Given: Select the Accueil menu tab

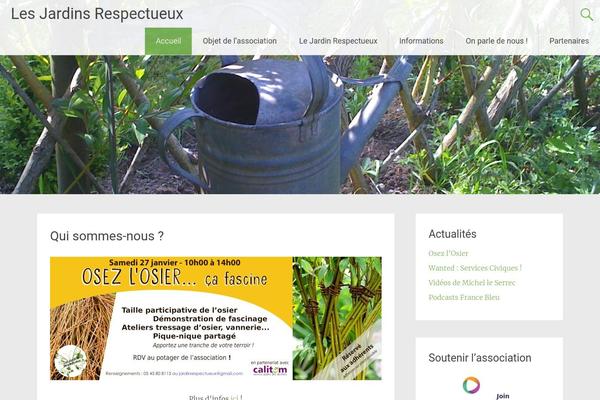Looking at the screenshot, I should (168, 41).
